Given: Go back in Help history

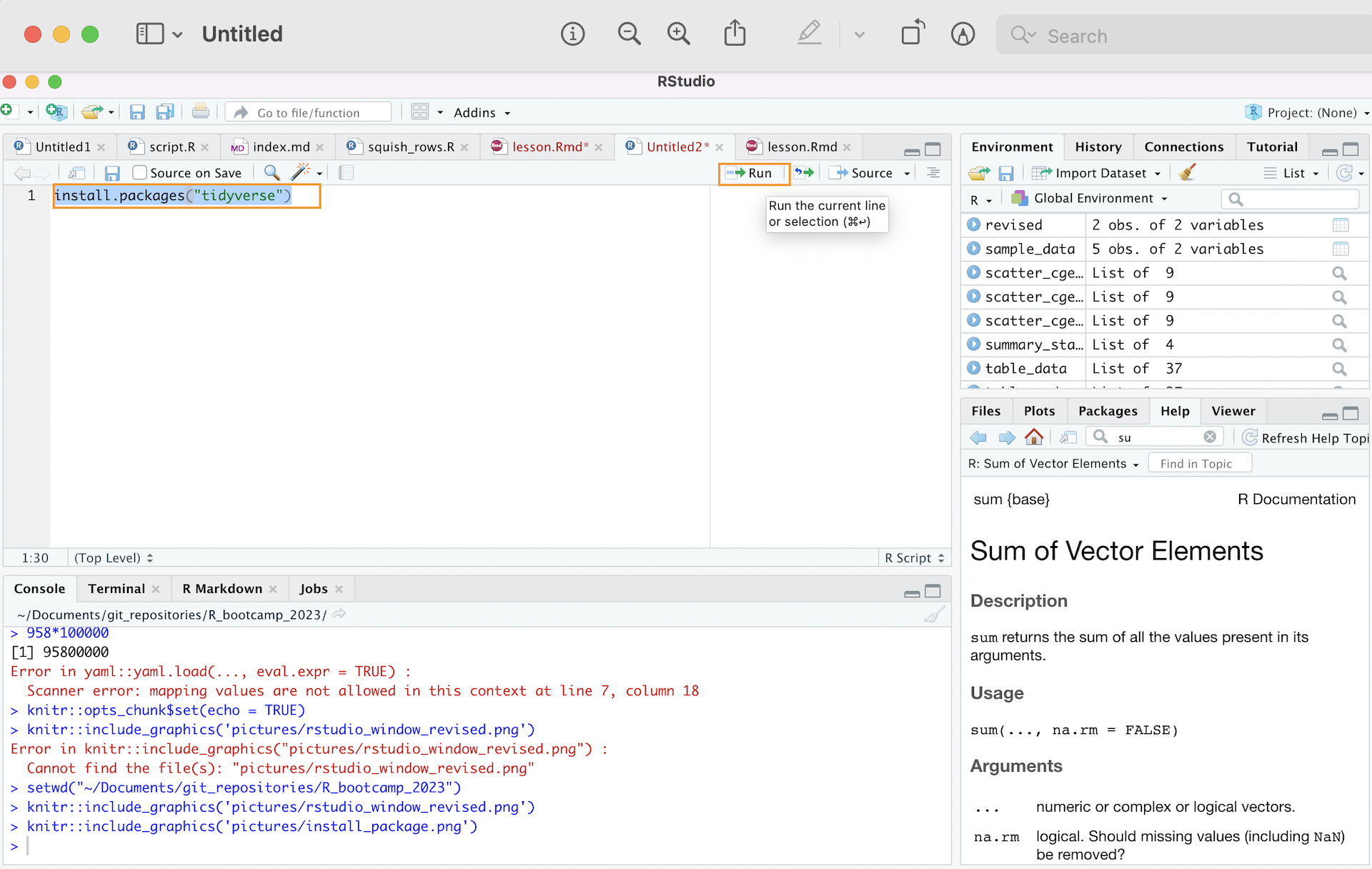Looking at the screenshot, I should [x=978, y=437].
